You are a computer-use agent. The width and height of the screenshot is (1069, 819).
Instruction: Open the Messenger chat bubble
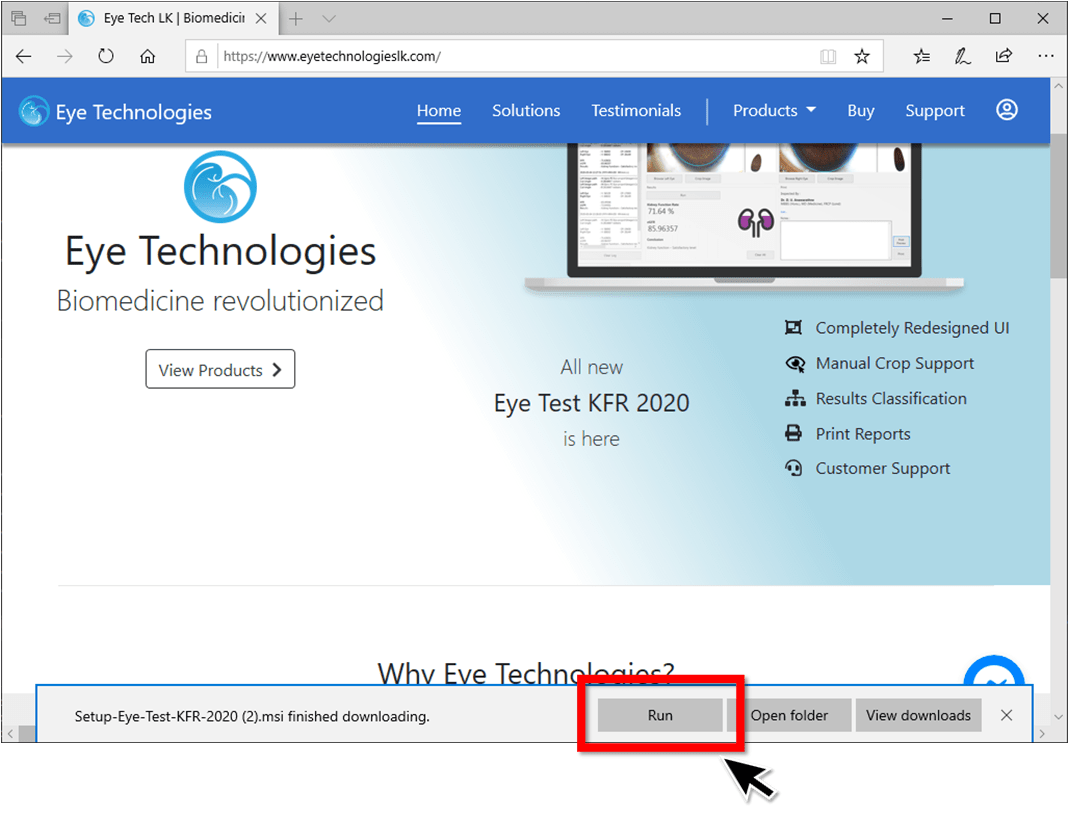(x=994, y=672)
